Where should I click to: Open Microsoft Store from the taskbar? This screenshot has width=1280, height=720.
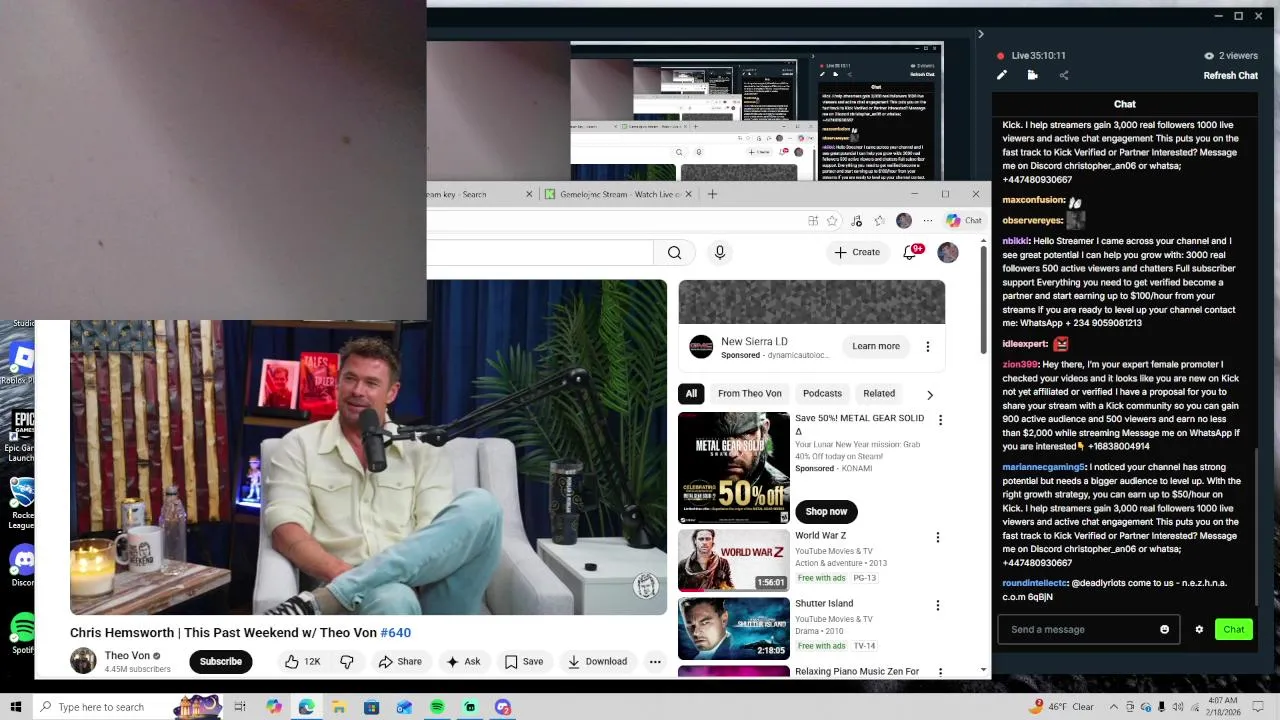tap(371, 707)
